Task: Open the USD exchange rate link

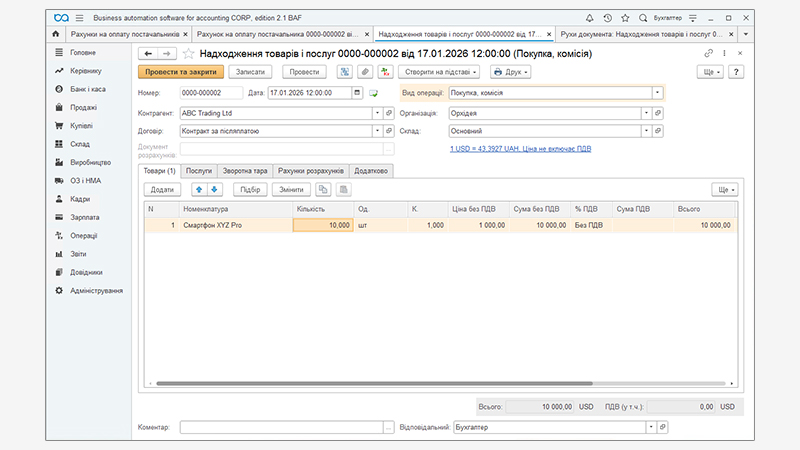Action: [519, 150]
